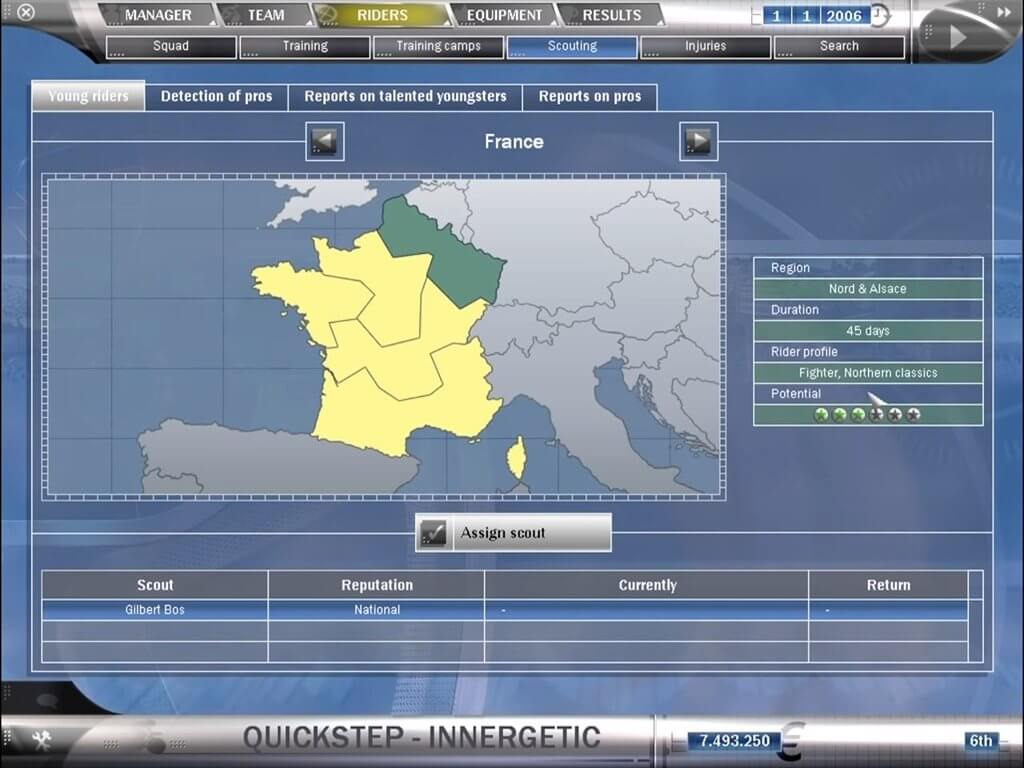Sort by the Reputation column header
This screenshot has height=768, width=1024.
click(377, 585)
